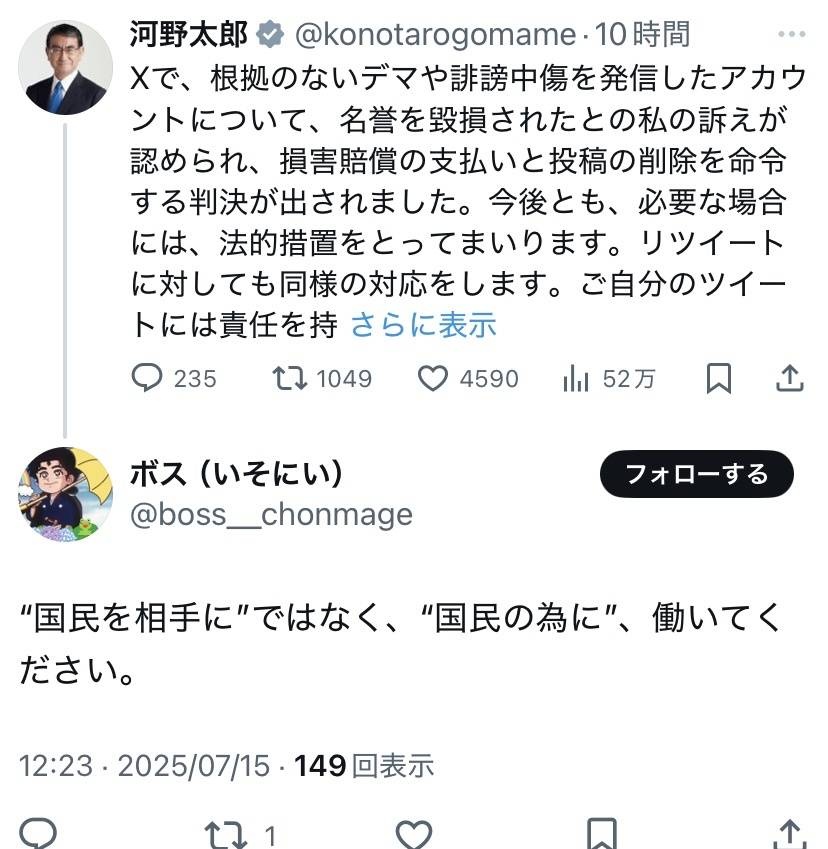This screenshot has width=828, height=849.
Task: Share 河野太郎's post
Action: (789, 379)
